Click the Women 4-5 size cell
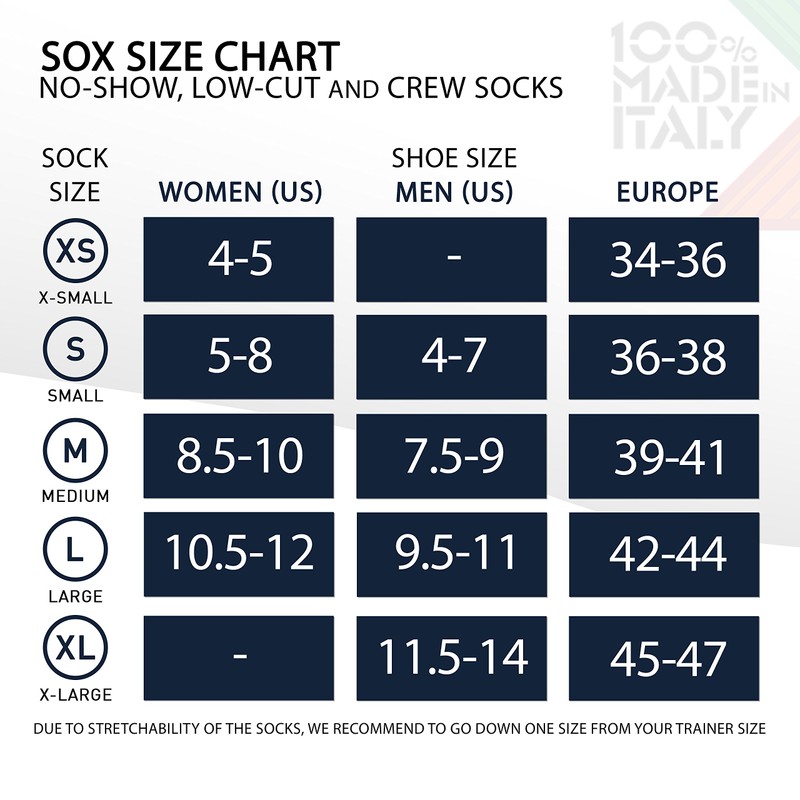800x800 pixels. [239, 259]
